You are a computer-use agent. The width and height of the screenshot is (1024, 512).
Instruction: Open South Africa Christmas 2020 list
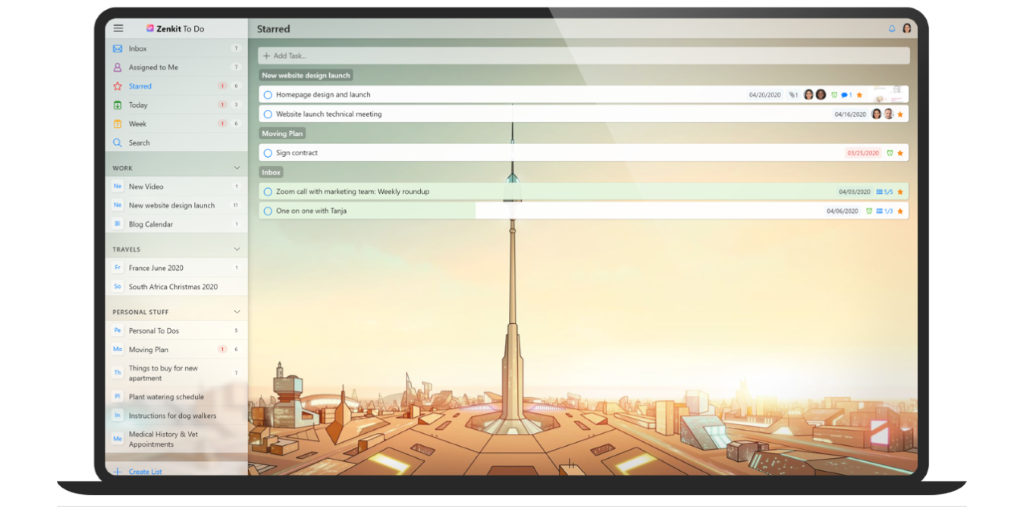(176, 287)
